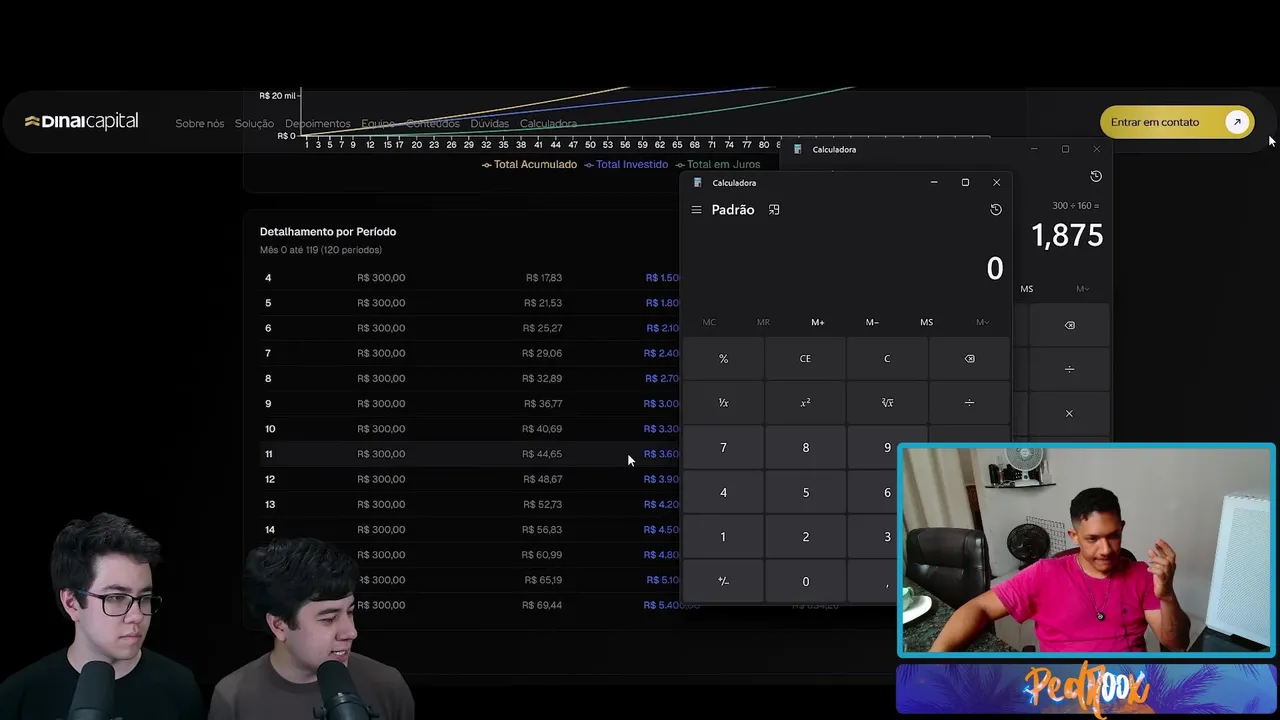Image resolution: width=1280 pixels, height=720 pixels.
Task: Click digit 4 on the calculator
Action: (x=723, y=493)
